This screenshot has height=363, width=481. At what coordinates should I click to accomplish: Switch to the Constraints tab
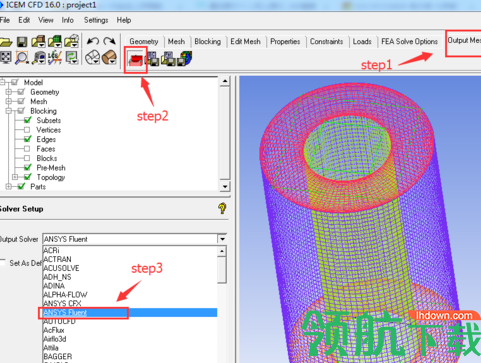point(326,41)
